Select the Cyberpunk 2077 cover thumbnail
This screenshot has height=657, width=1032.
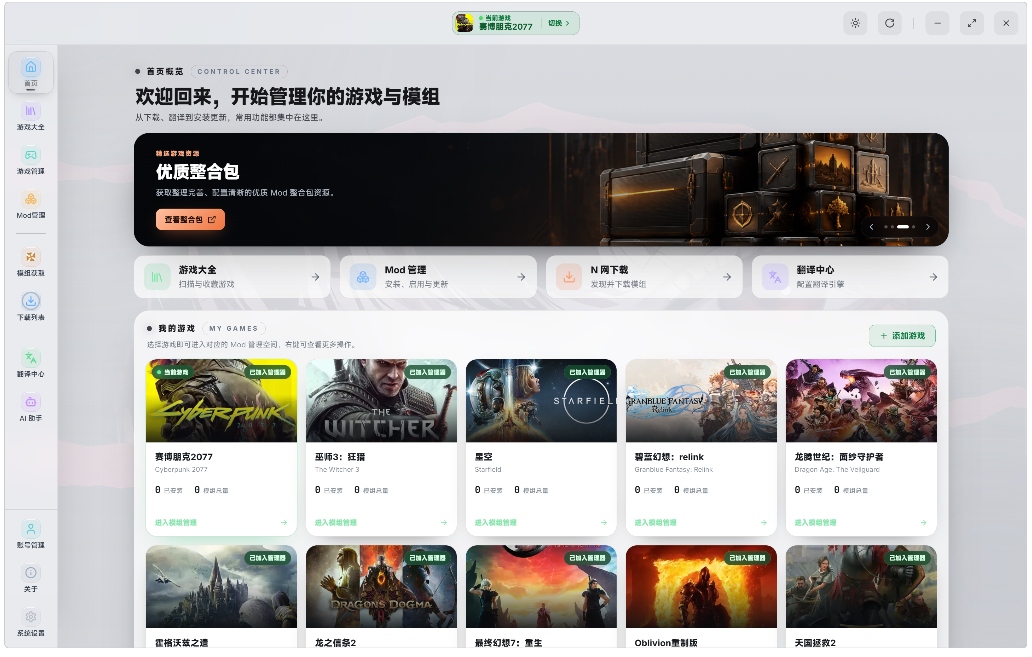click(221, 401)
